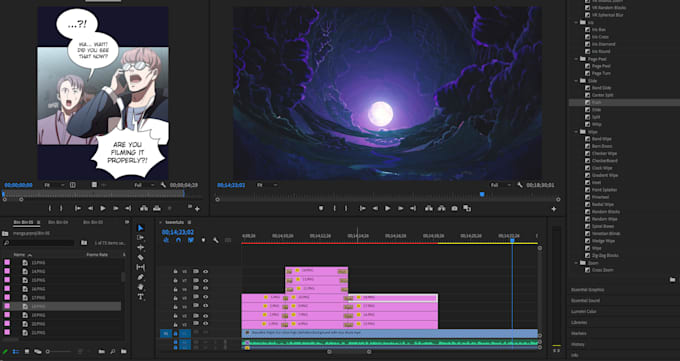Collapse the Page Peel effects folder
The width and height of the screenshot is (680, 361).
(576, 59)
